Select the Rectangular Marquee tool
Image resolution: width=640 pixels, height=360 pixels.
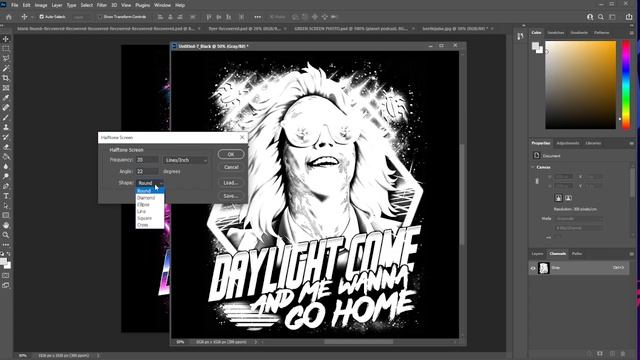click(6, 49)
